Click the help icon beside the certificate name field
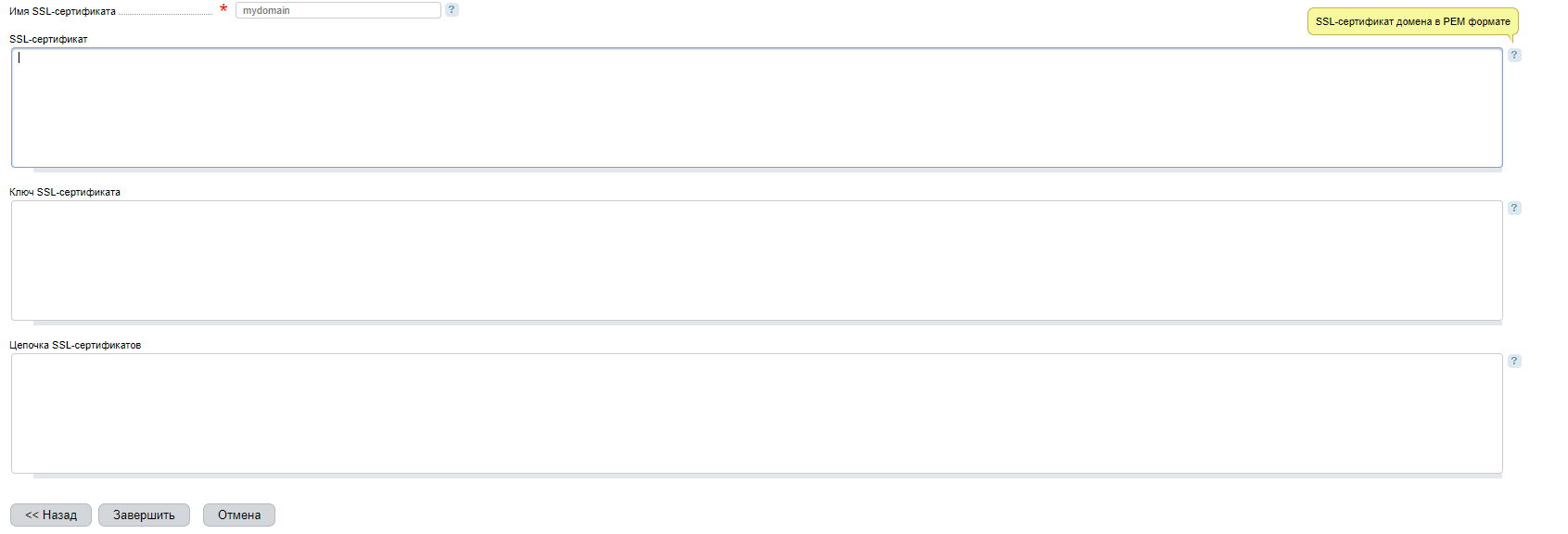1568x534 pixels. tap(452, 10)
